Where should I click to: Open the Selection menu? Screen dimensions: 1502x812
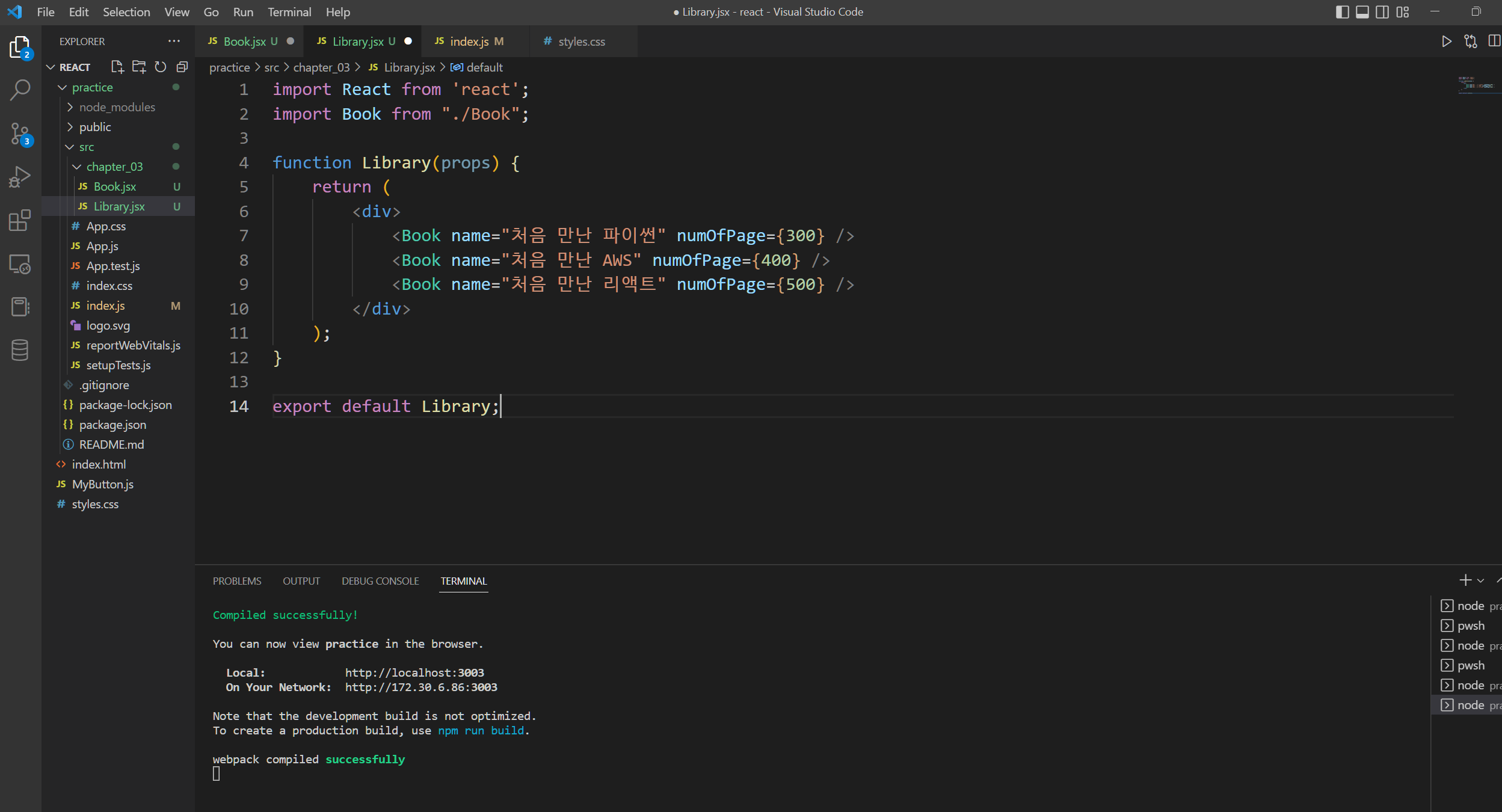coord(126,12)
